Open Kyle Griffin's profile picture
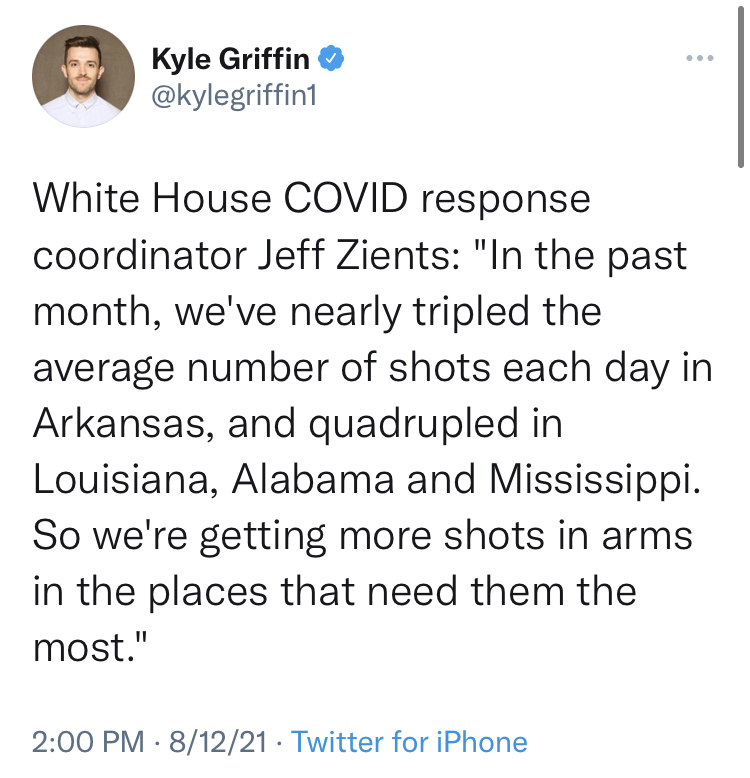The height and width of the screenshot is (778, 750). coord(83,76)
